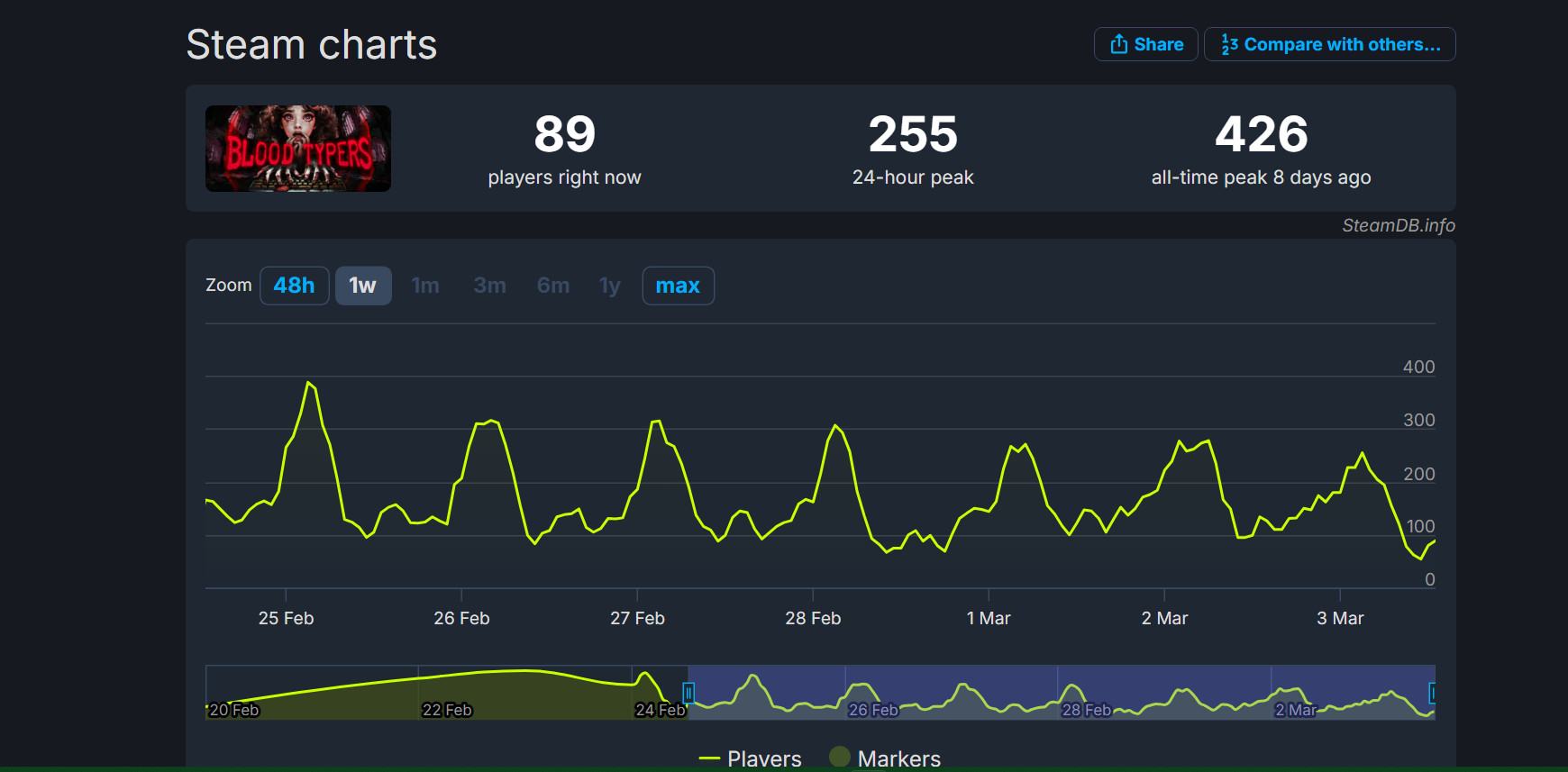Choose the max zoom range
This screenshot has width=1568, height=772.
tap(678, 286)
